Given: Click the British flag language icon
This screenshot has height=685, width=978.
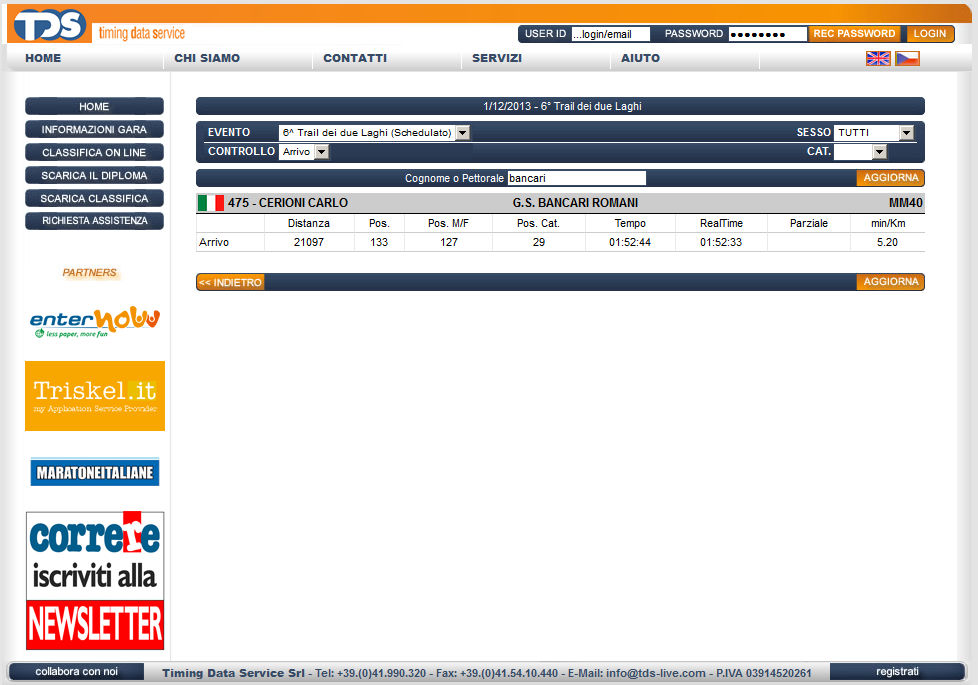Looking at the screenshot, I should (878, 58).
